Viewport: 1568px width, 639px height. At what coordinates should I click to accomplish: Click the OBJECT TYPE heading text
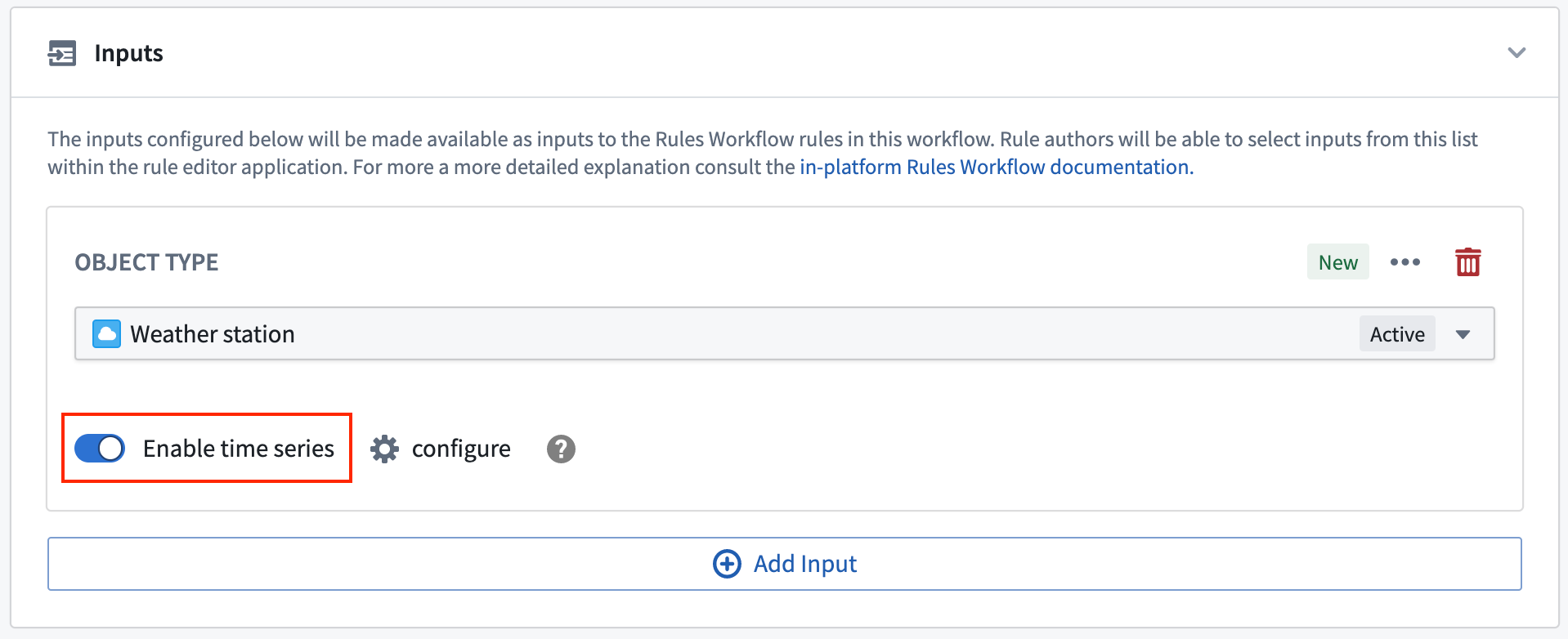coord(147,262)
